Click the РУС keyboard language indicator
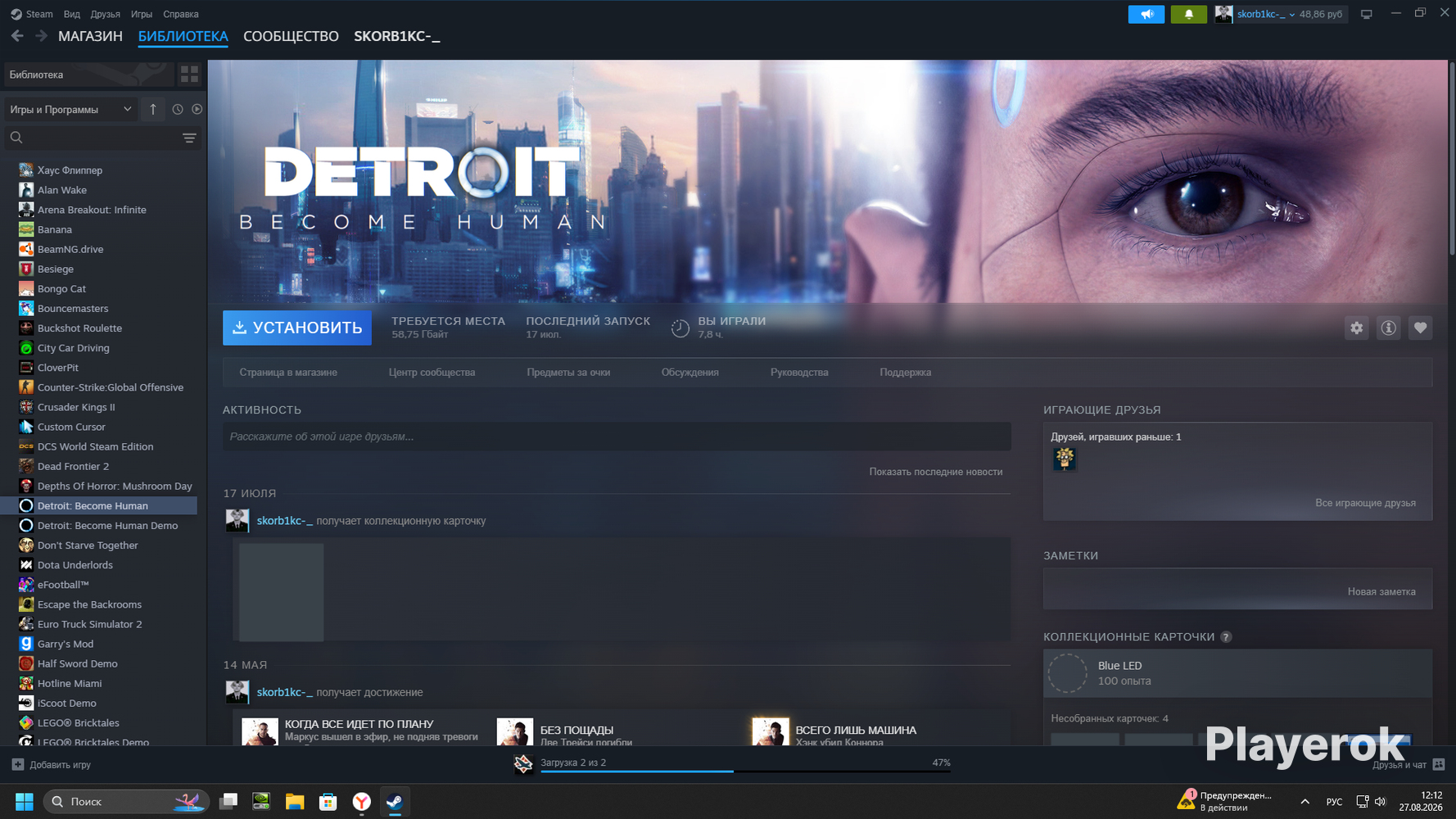 coord(1334,802)
